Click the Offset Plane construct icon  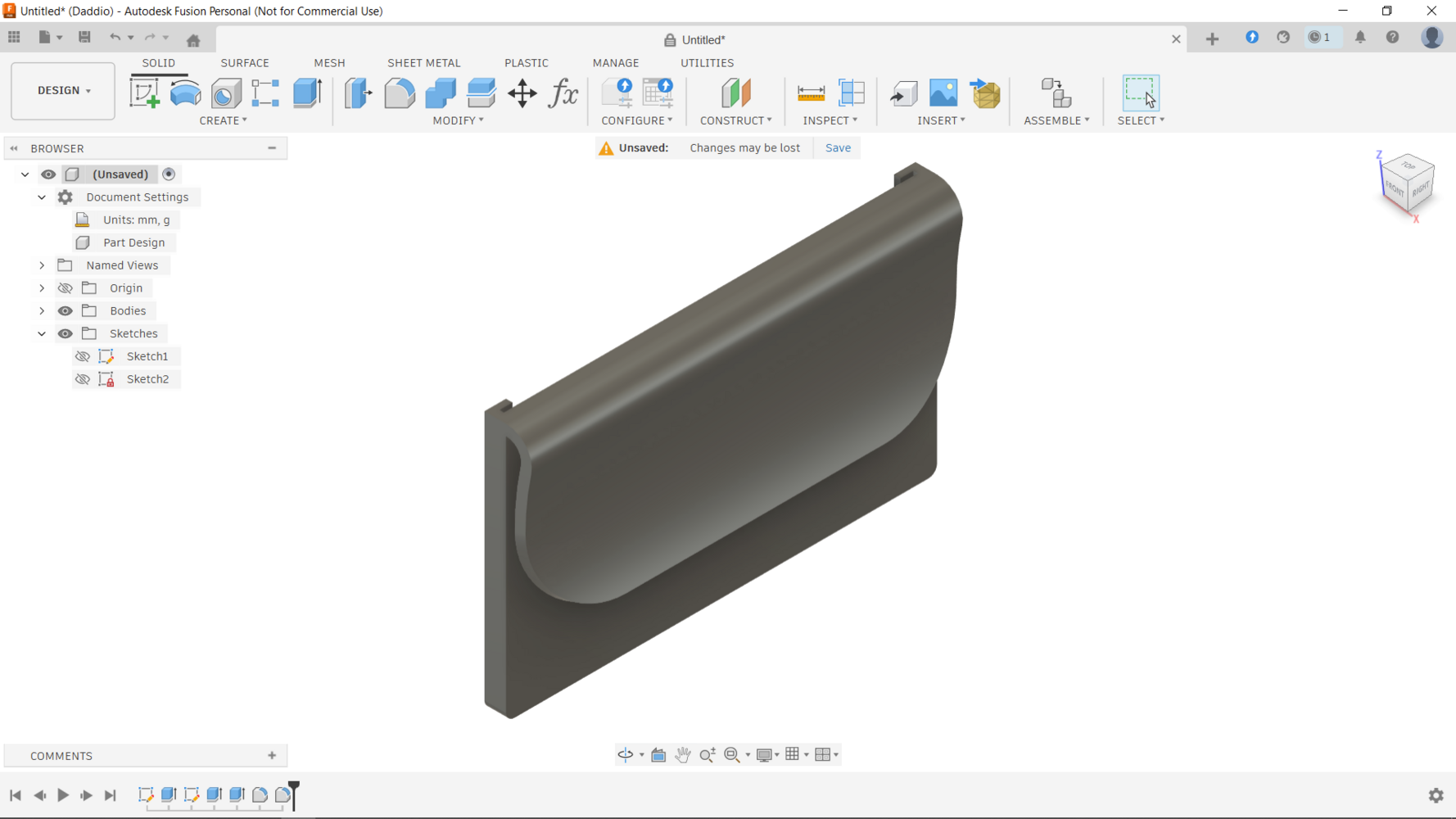tap(735, 93)
